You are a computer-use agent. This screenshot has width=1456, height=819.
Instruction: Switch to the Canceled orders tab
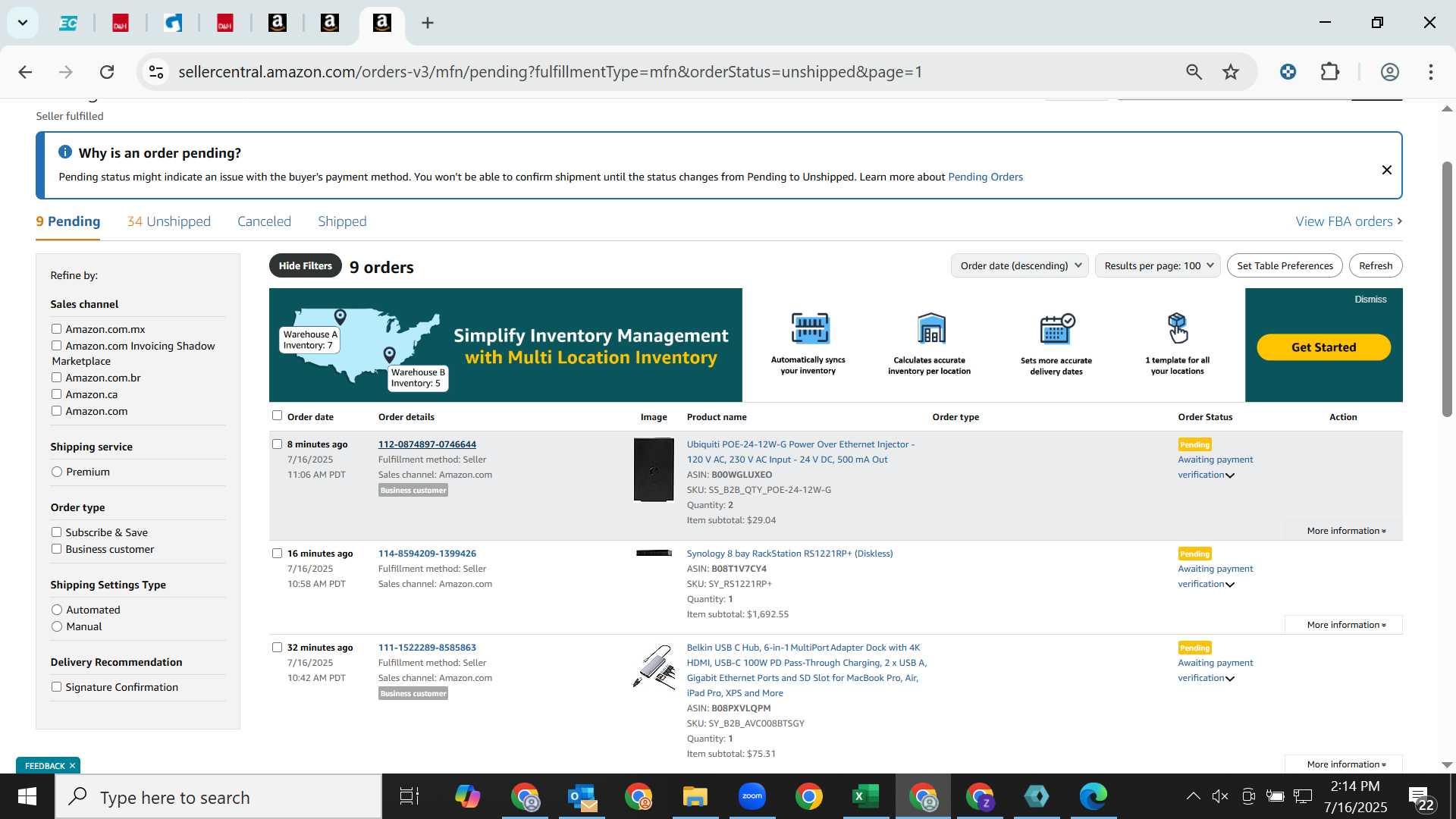click(264, 221)
